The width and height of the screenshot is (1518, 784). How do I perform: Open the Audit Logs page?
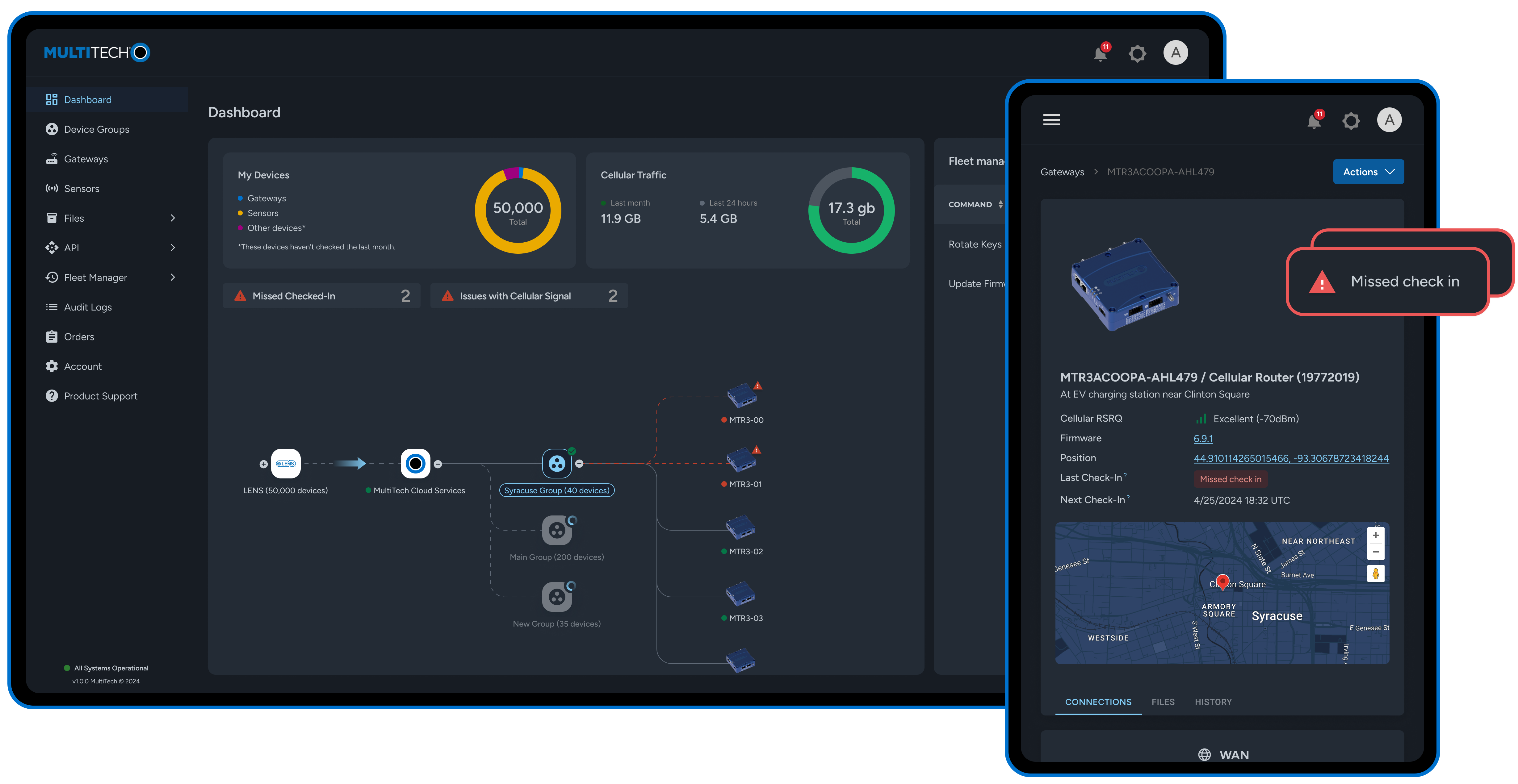pyautogui.click(x=87, y=307)
